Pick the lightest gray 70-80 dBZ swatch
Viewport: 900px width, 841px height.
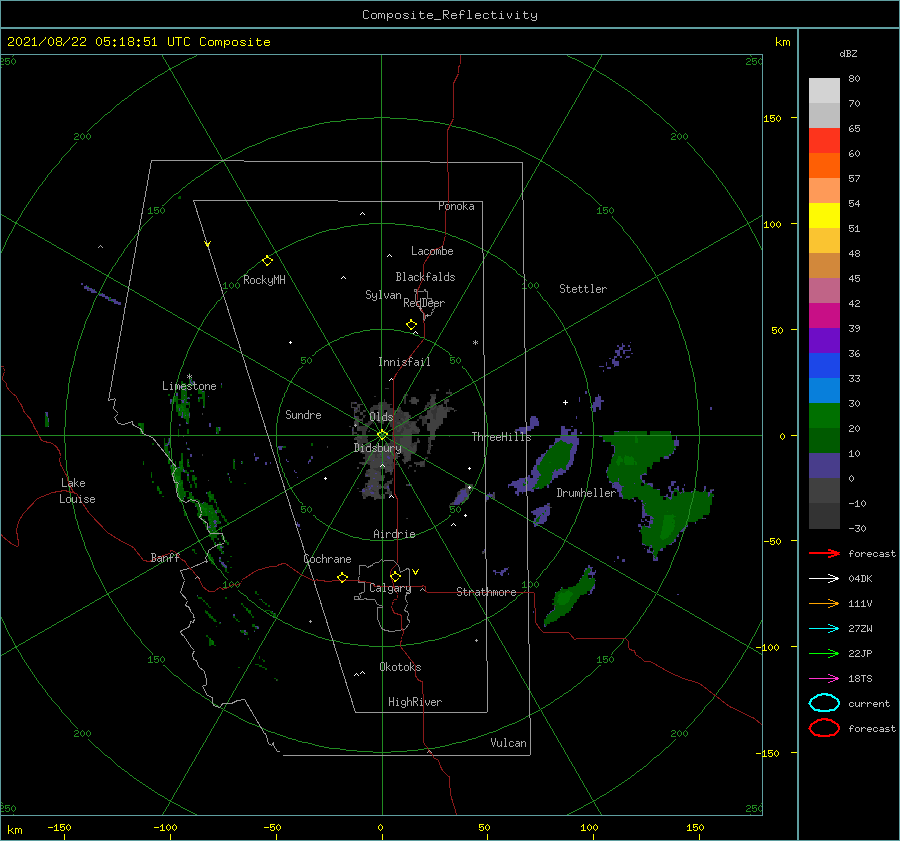(x=824, y=91)
